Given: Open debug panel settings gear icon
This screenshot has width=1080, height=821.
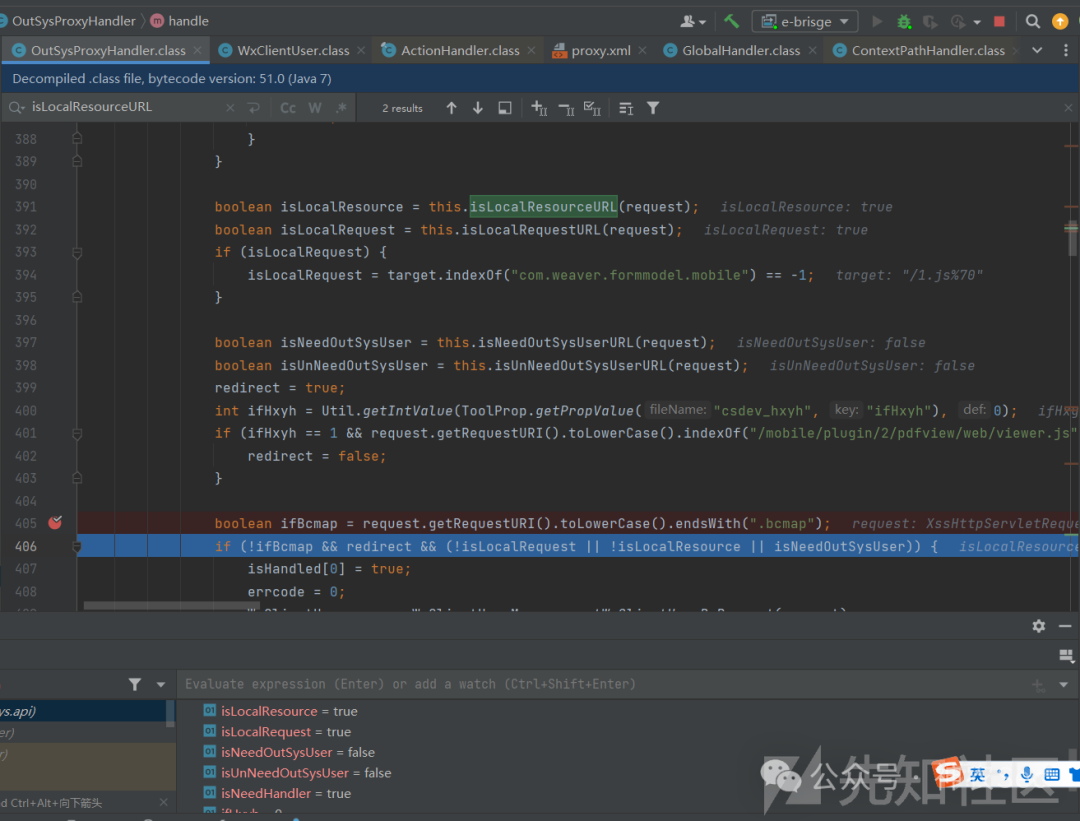Looking at the screenshot, I should 1039,625.
